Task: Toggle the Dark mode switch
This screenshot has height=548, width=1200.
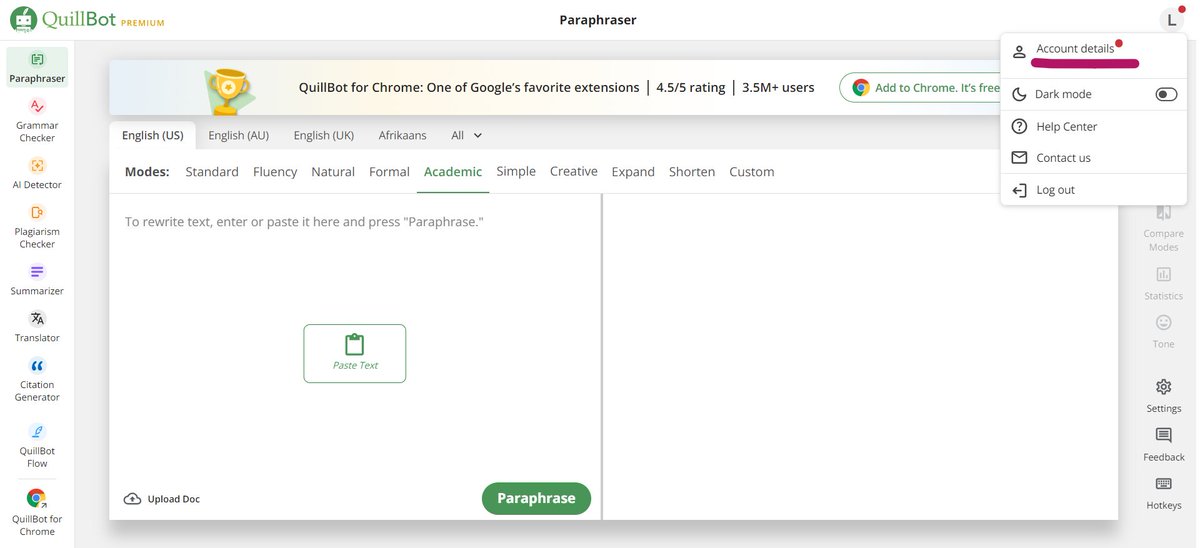Action: pos(1166,94)
